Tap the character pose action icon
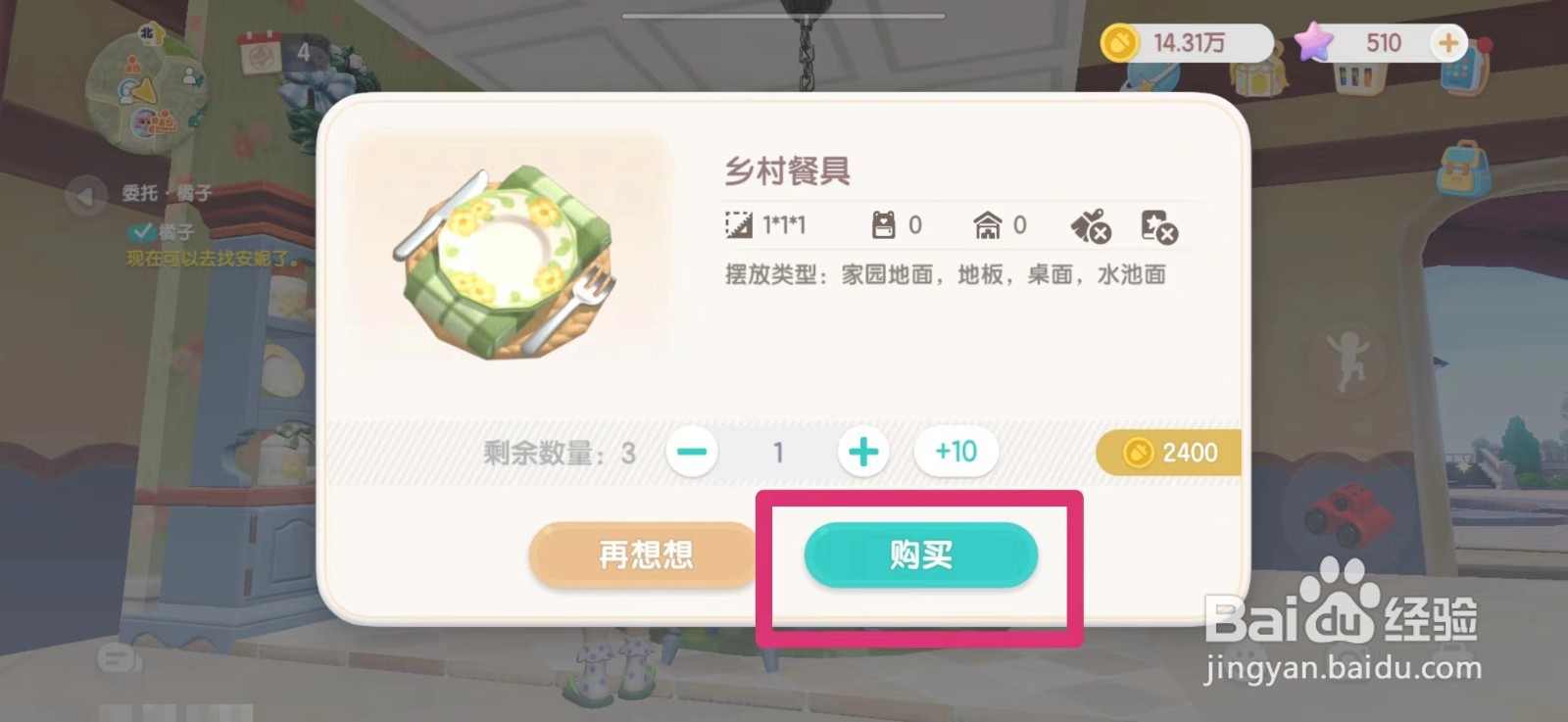 point(1349,360)
